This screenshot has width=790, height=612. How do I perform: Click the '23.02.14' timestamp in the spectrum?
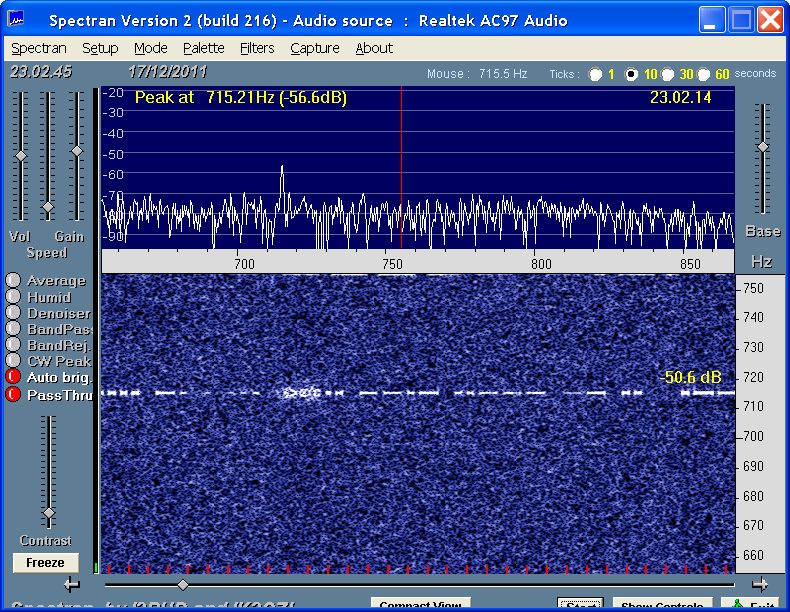coord(680,97)
